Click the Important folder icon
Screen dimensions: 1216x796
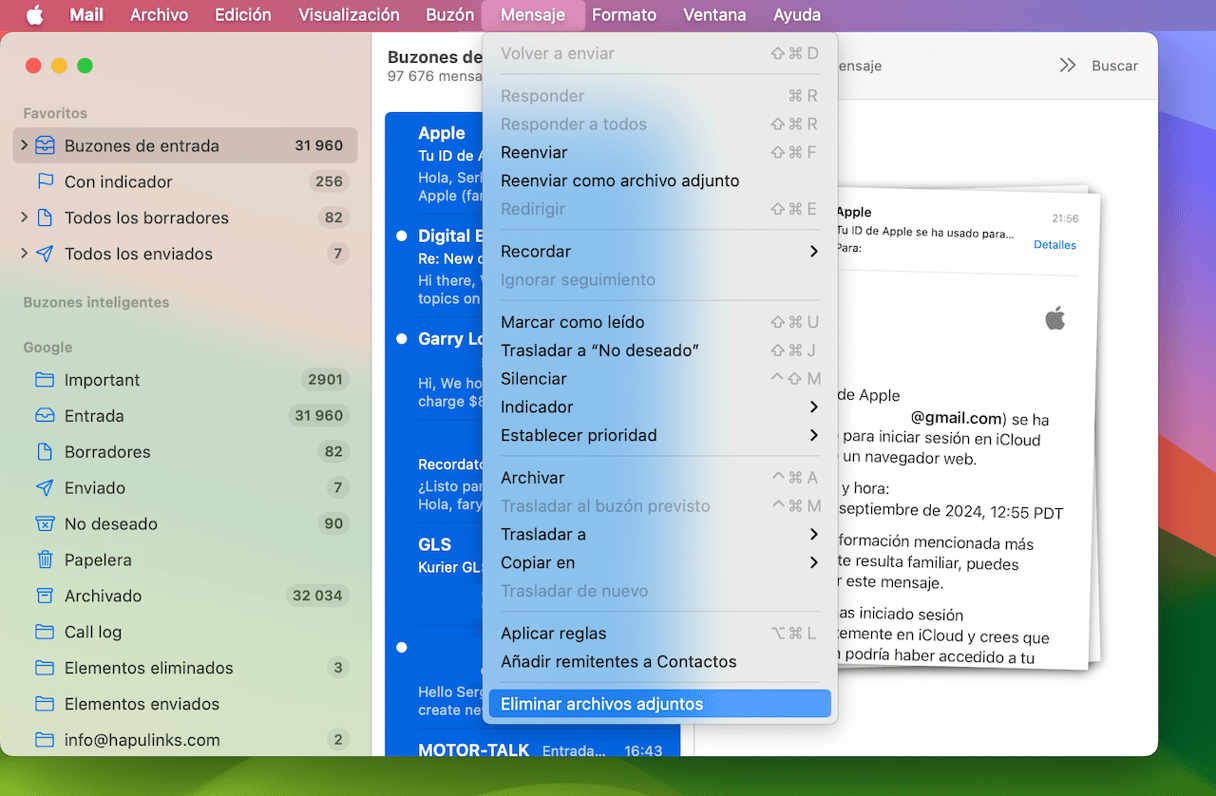pyautogui.click(x=44, y=380)
